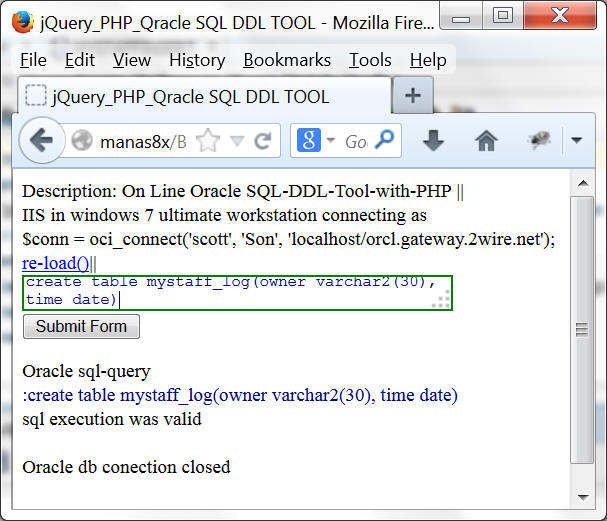The height and width of the screenshot is (521, 607).
Task: Open the search engine selector arrow
Action: [x=331, y=140]
